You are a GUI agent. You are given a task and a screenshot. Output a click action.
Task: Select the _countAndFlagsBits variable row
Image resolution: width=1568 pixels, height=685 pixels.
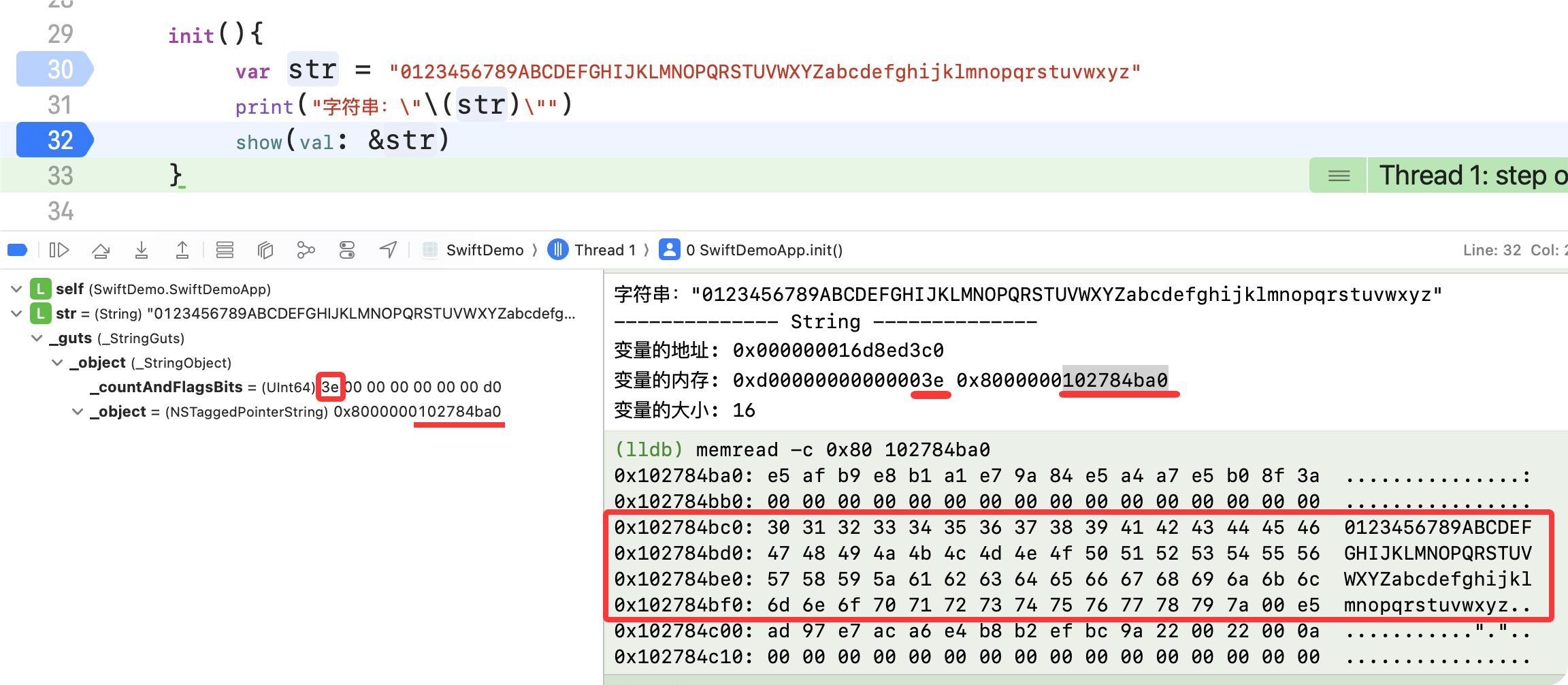(296, 387)
